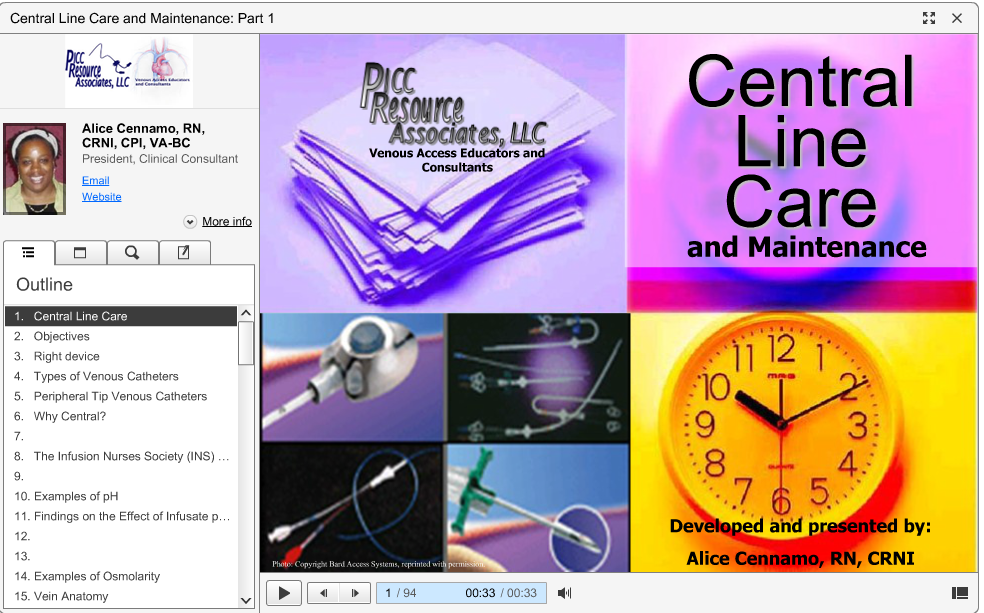
Task: Go to slide 10 Examples of pH
Action: click(x=121, y=496)
